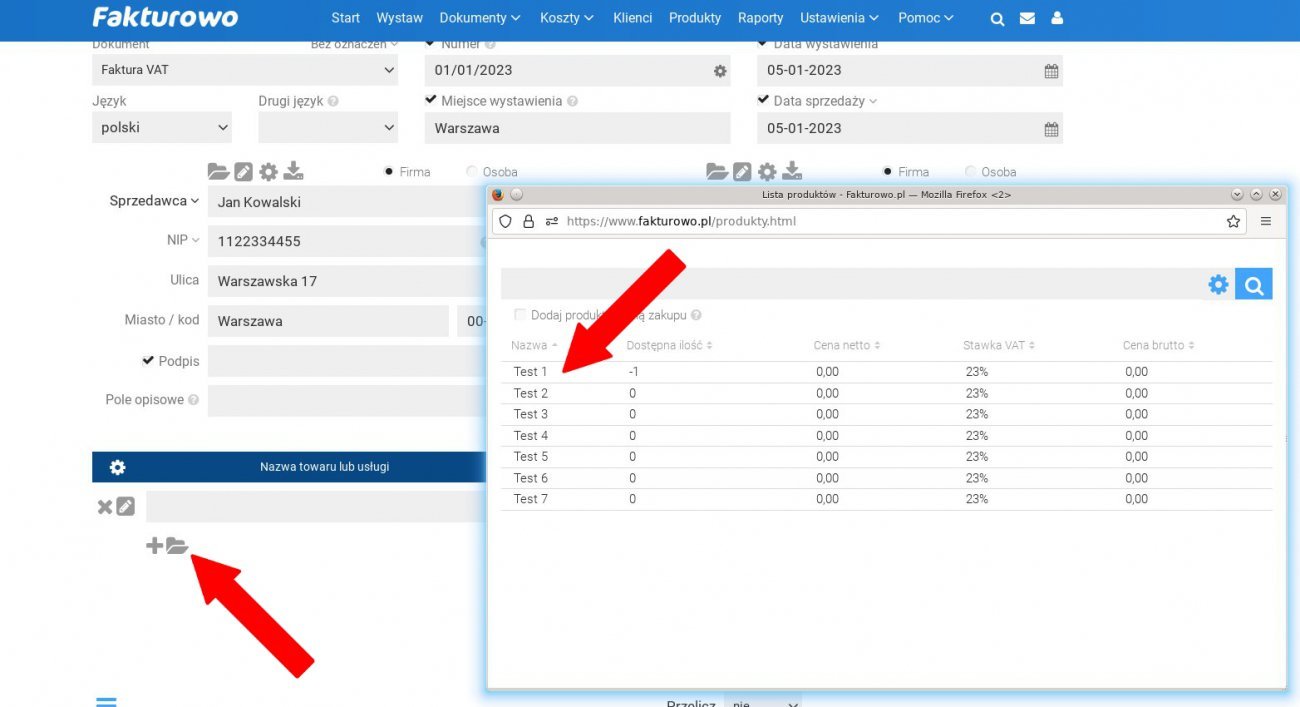Image resolution: width=1300 pixels, height=707 pixels.
Task: Sort products by Cena netto header
Action: tap(847, 345)
